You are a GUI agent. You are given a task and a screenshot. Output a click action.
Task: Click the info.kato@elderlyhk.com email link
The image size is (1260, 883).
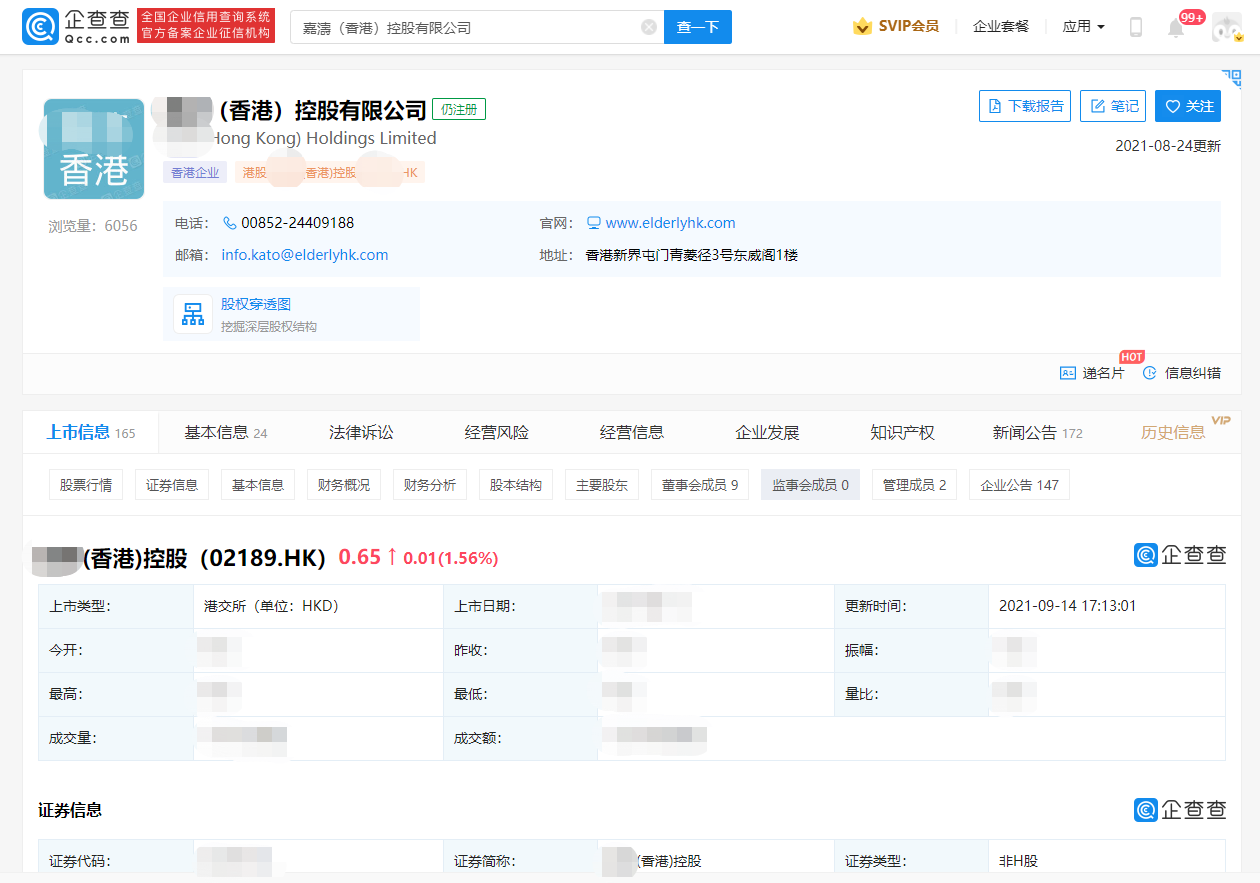point(305,255)
